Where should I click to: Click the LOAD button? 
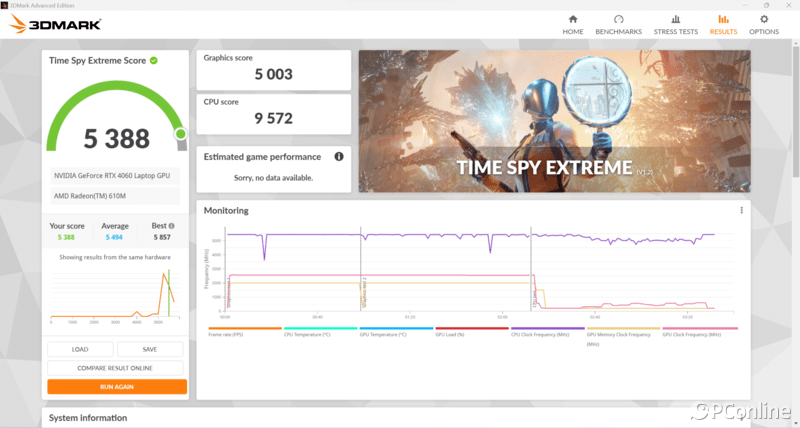tap(80, 349)
